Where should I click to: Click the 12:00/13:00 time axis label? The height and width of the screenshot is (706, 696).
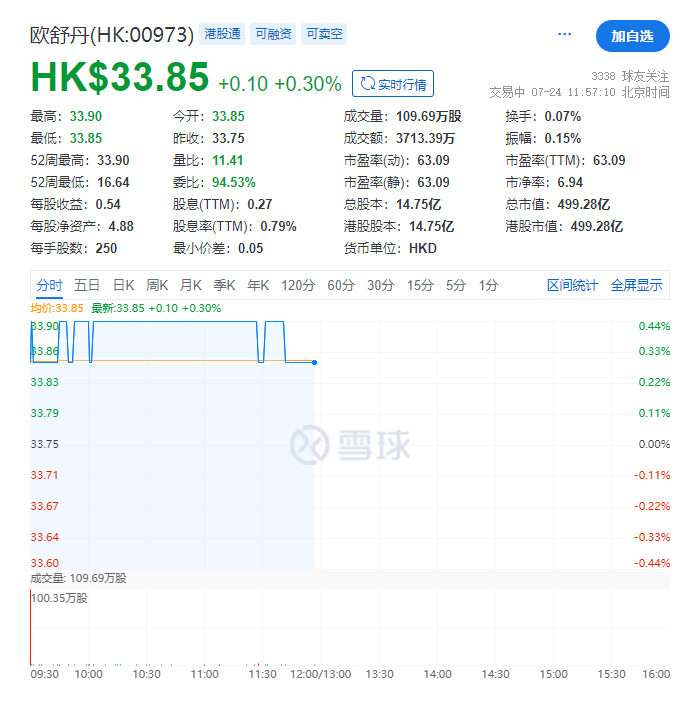click(x=321, y=674)
